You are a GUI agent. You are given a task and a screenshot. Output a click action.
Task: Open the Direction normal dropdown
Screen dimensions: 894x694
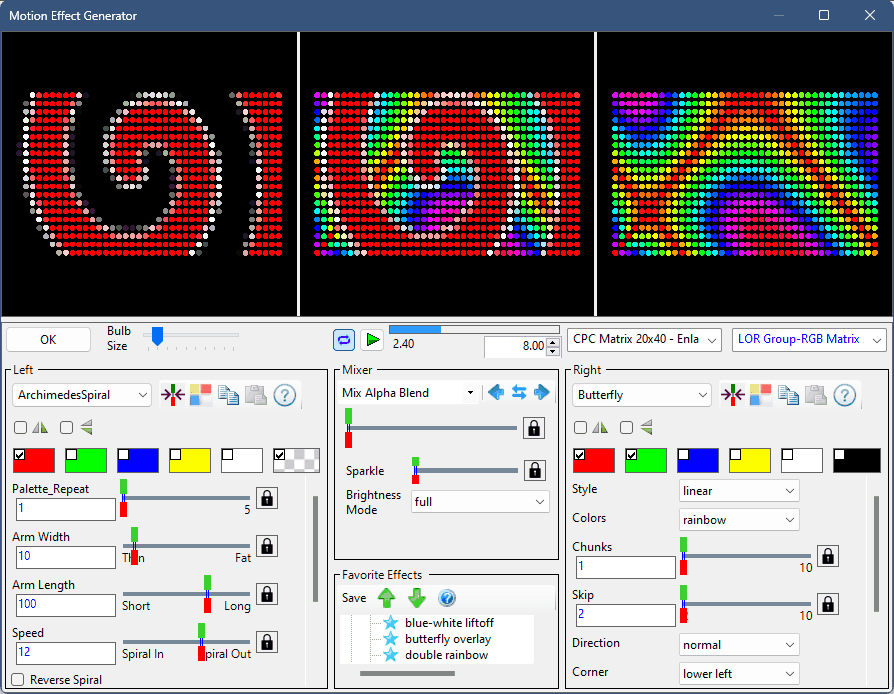pyautogui.click(x=739, y=645)
